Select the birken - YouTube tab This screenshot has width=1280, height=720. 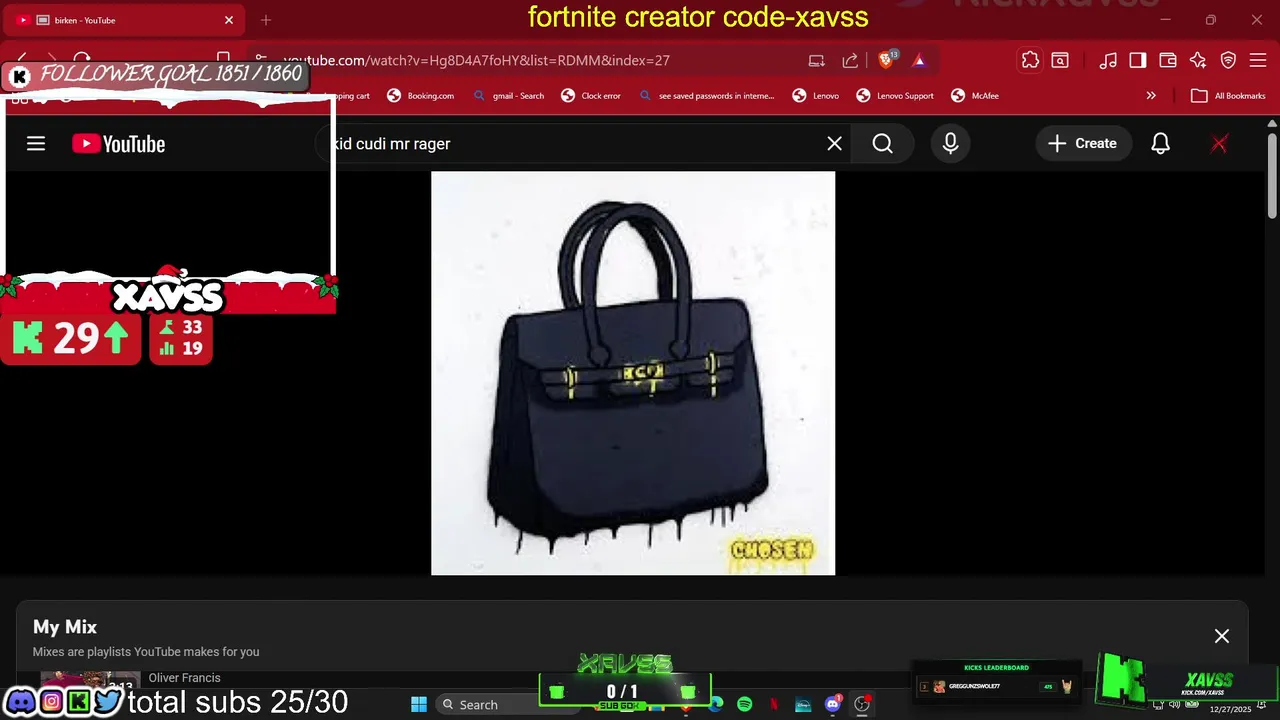[125, 20]
